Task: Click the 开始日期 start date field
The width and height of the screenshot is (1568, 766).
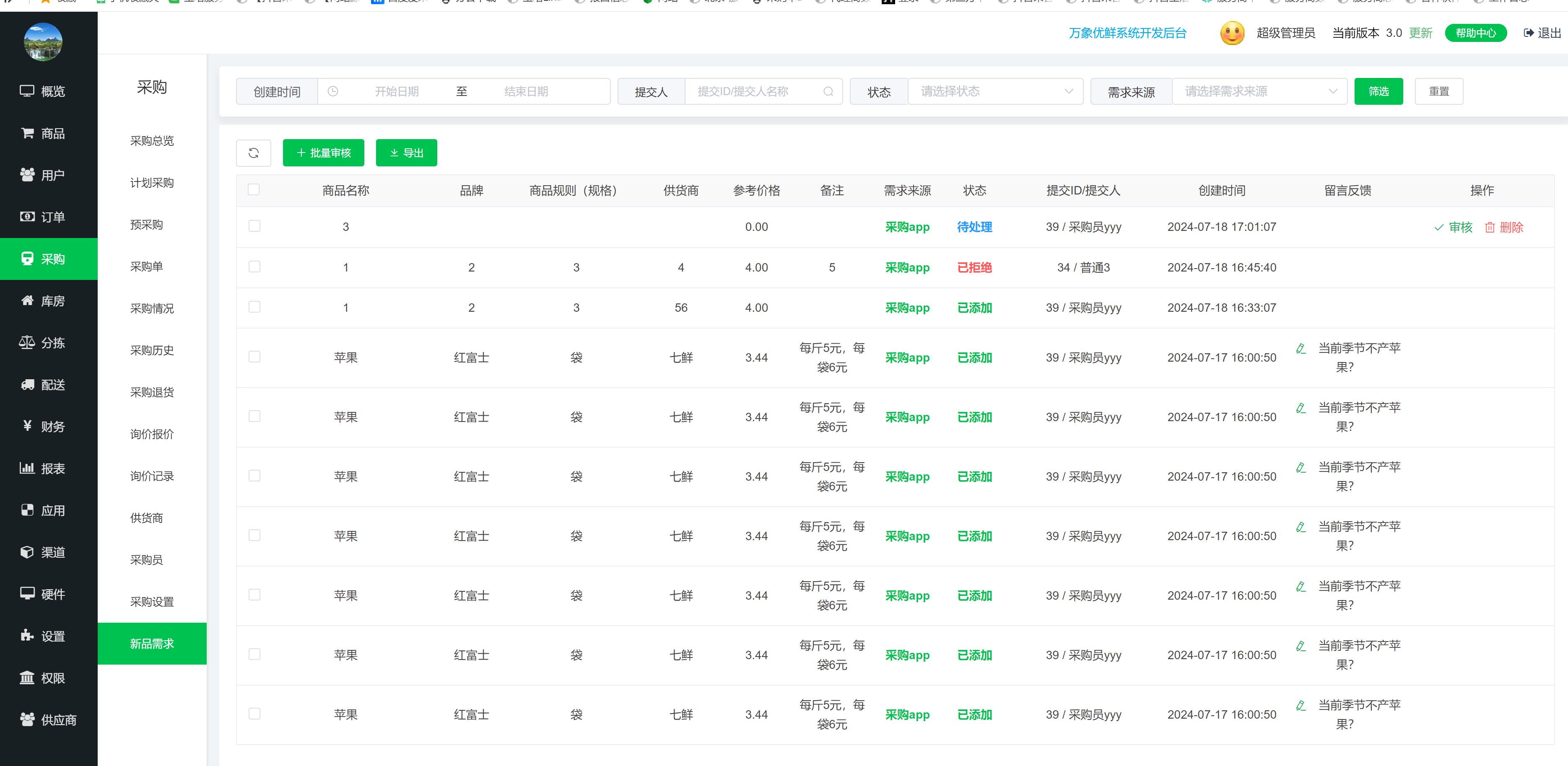Action: pos(396,91)
